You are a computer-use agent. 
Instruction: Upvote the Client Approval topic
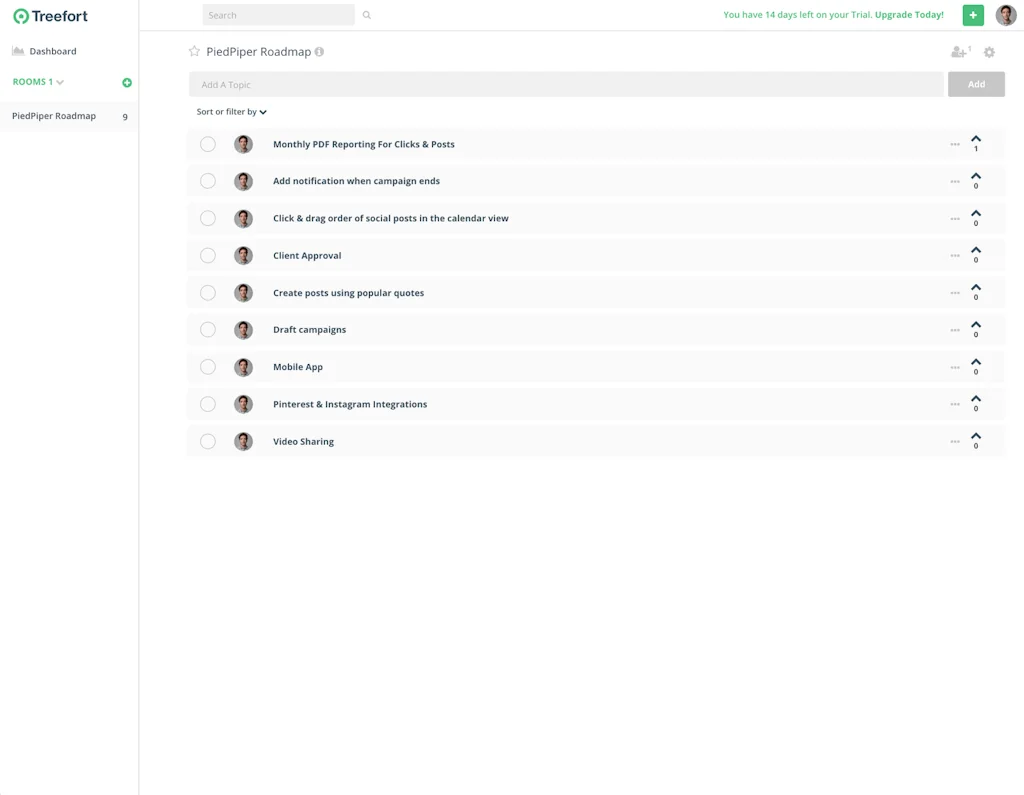(x=976, y=250)
